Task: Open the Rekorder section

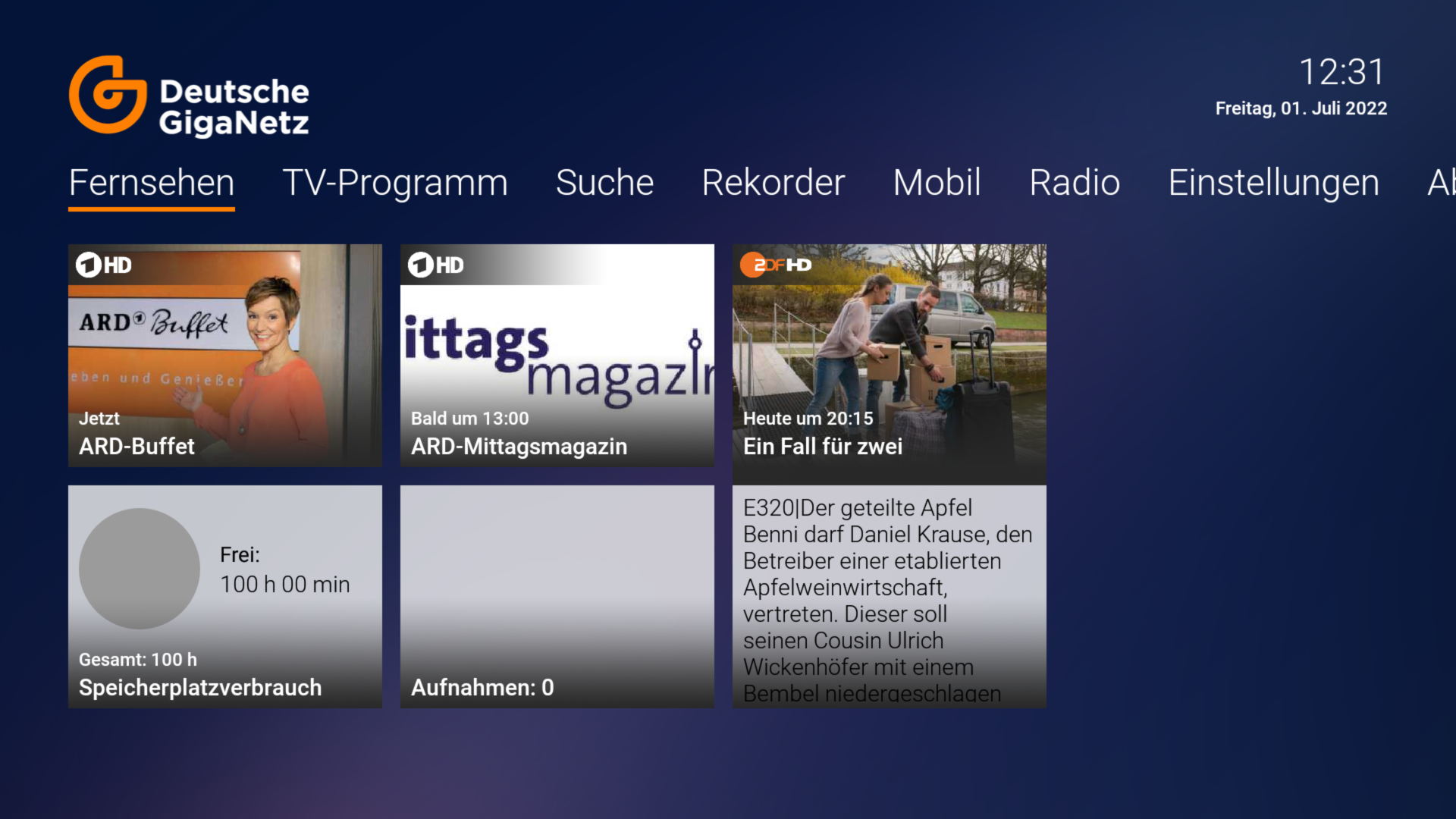Action: pyautogui.click(x=773, y=182)
